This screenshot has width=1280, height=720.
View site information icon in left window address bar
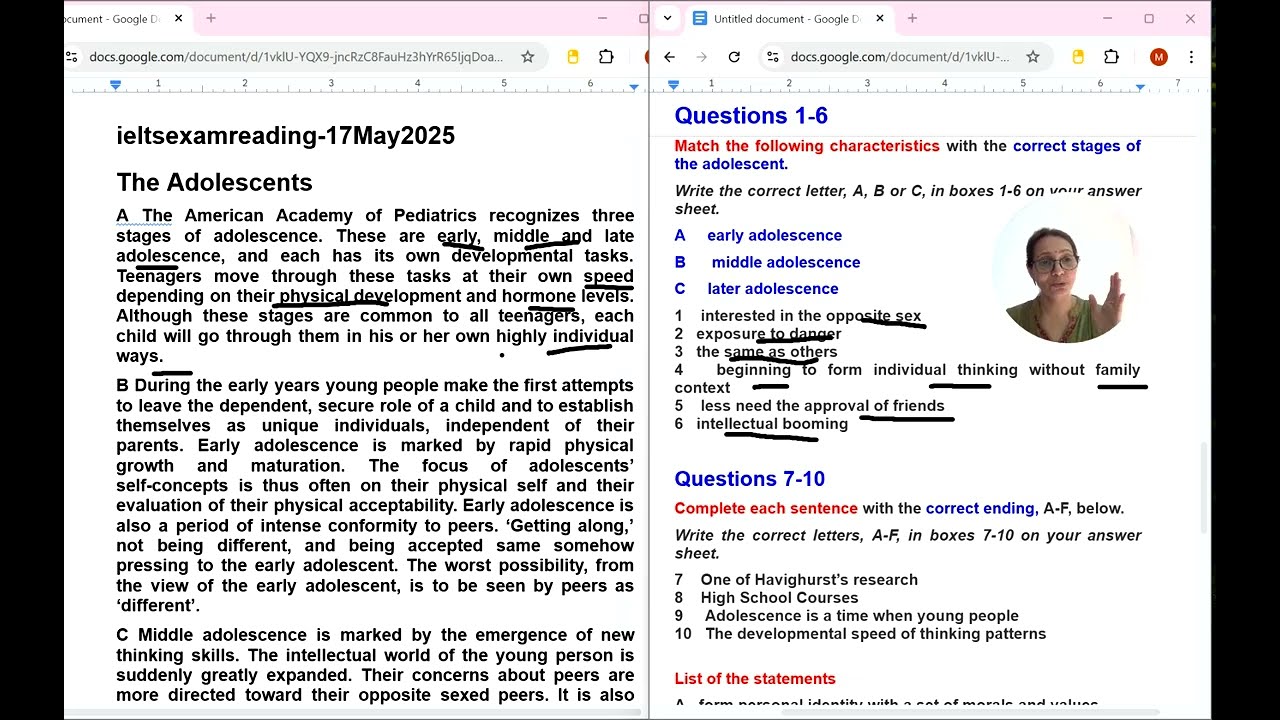click(x=72, y=57)
